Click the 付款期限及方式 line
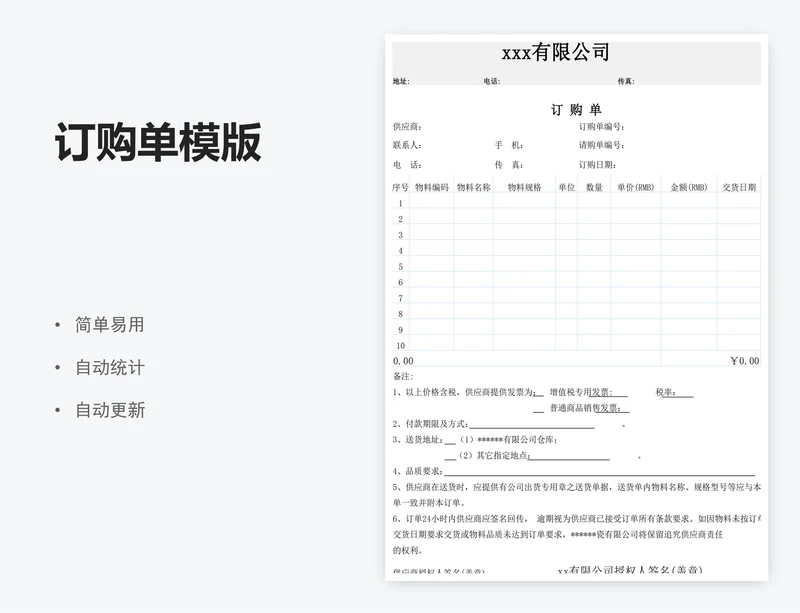800x613 pixels. 494,424
